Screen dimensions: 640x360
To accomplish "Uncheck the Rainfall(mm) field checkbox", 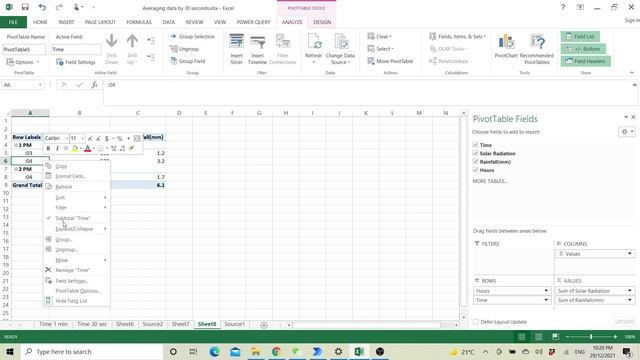I will coord(476,162).
